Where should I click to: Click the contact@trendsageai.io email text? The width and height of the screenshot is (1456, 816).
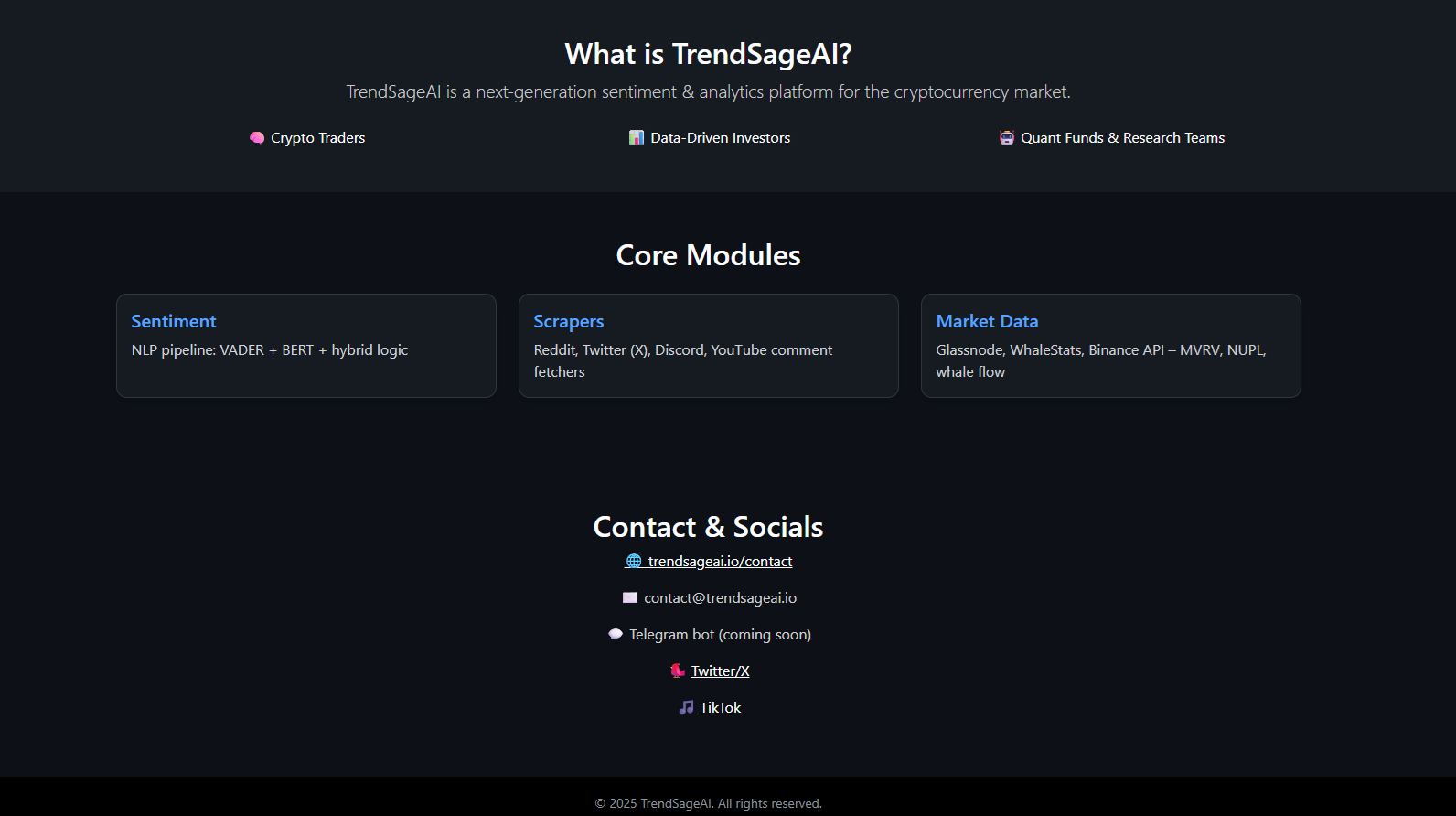[x=721, y=598]
